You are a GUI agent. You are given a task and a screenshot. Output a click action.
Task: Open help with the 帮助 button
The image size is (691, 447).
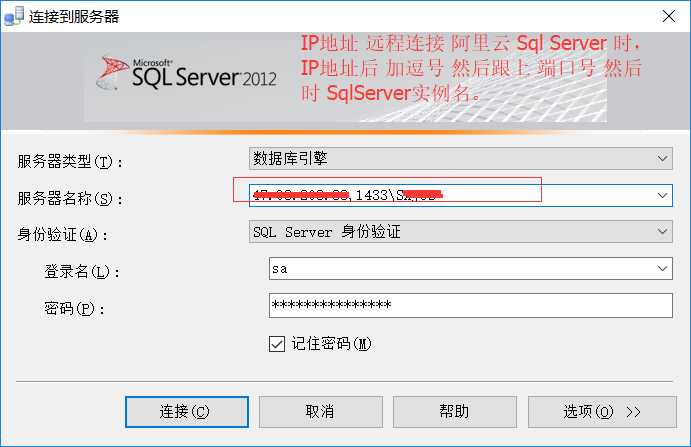(x=454, y=412)
